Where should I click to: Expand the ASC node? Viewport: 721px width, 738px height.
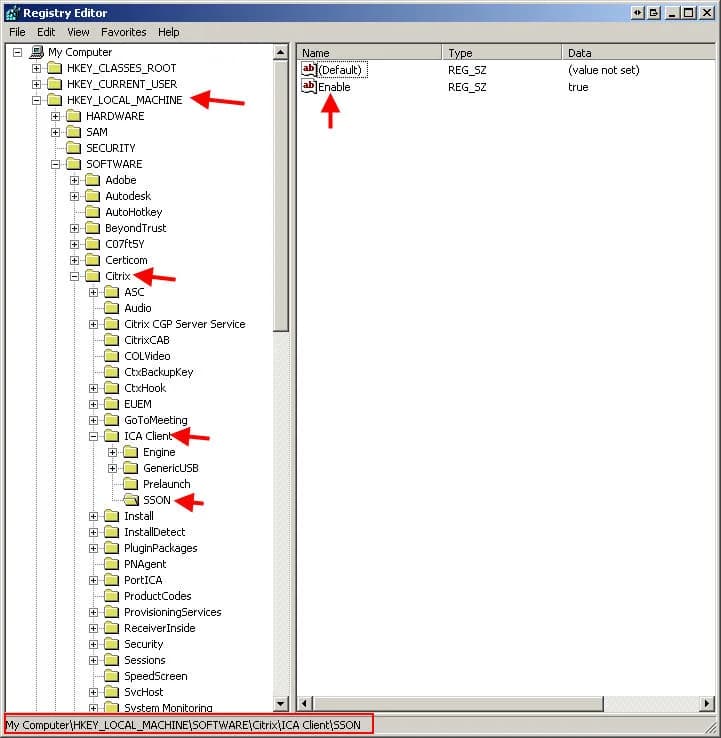(93, 292)
